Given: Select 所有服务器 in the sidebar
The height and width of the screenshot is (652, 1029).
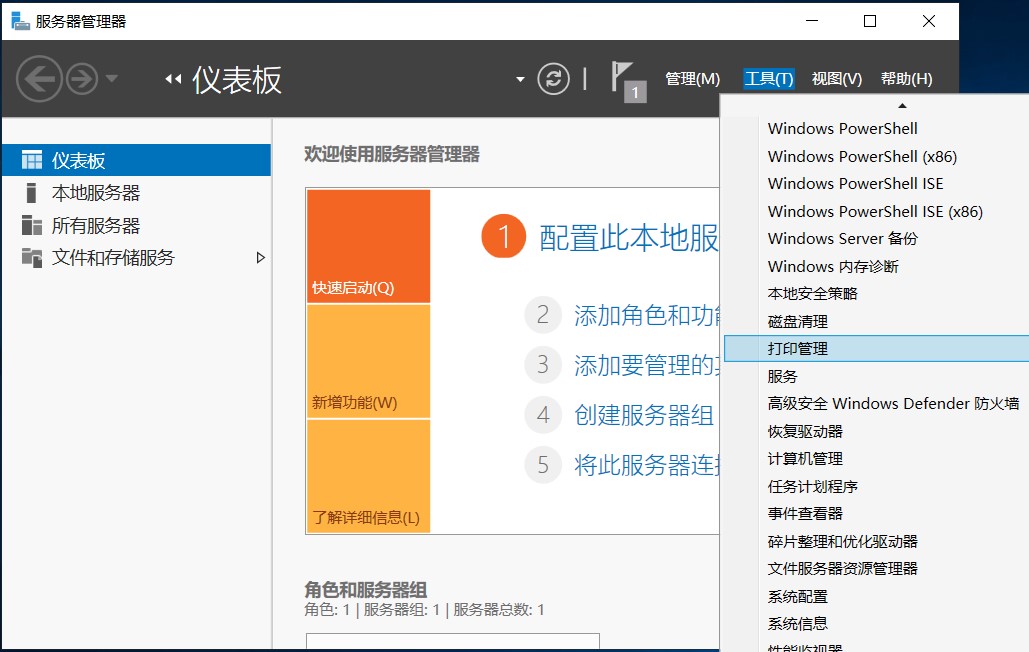Looking at the screenshot, I should click(136, 226).
